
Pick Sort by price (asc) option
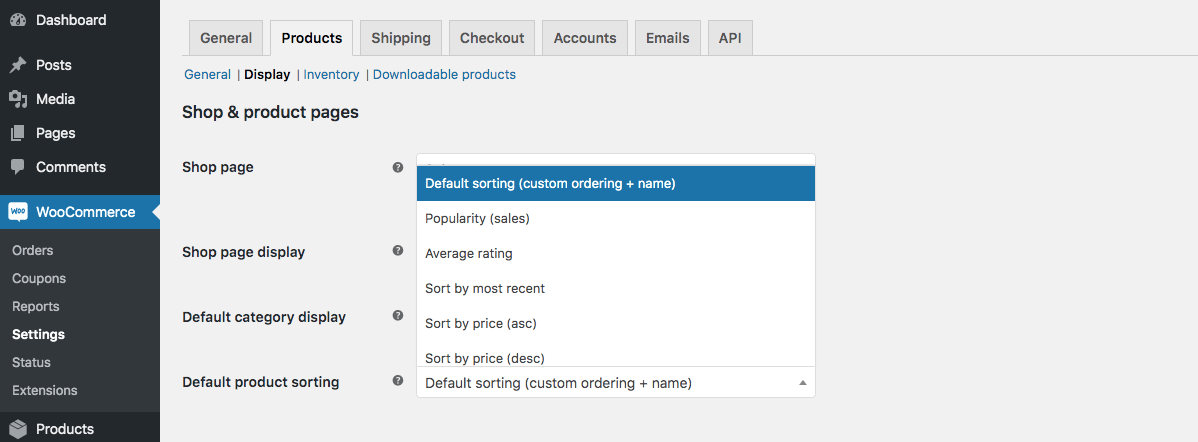click(x=616, y=324)
